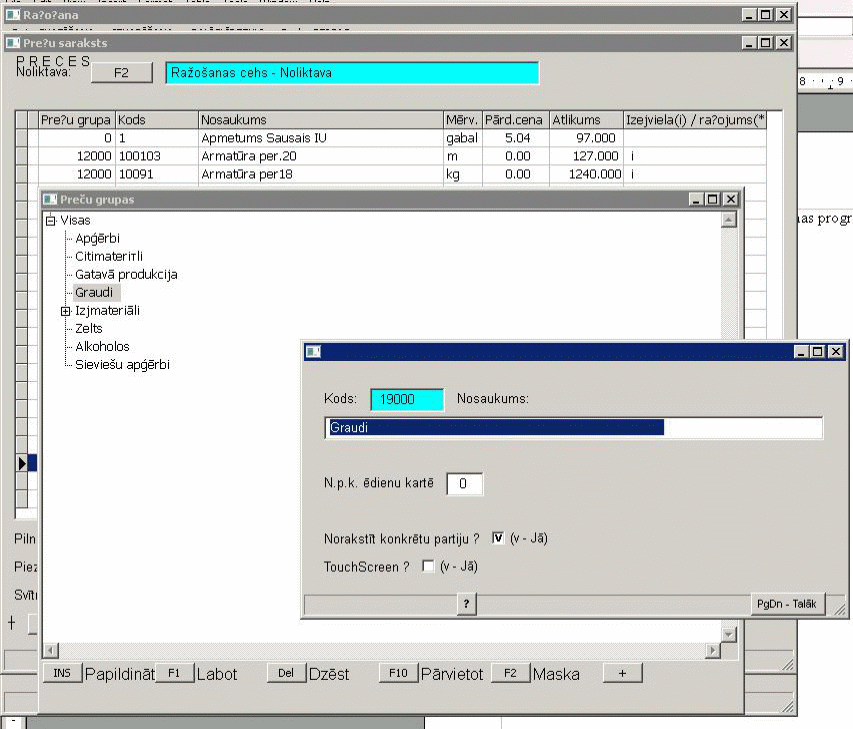Click the F2 button beside Noliktava

point(121,73)
